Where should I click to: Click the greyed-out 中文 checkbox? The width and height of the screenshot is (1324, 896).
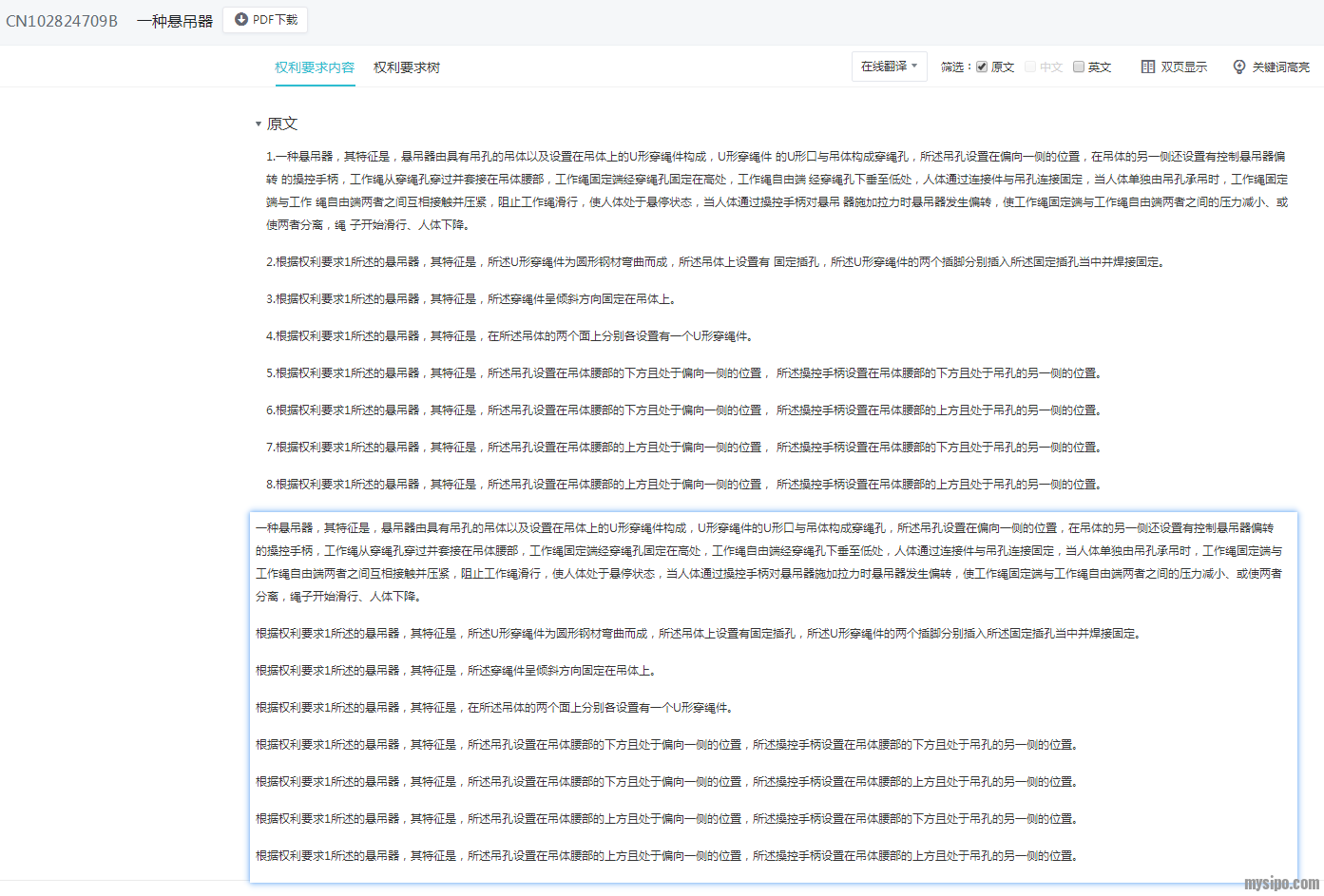[1030, 67]
